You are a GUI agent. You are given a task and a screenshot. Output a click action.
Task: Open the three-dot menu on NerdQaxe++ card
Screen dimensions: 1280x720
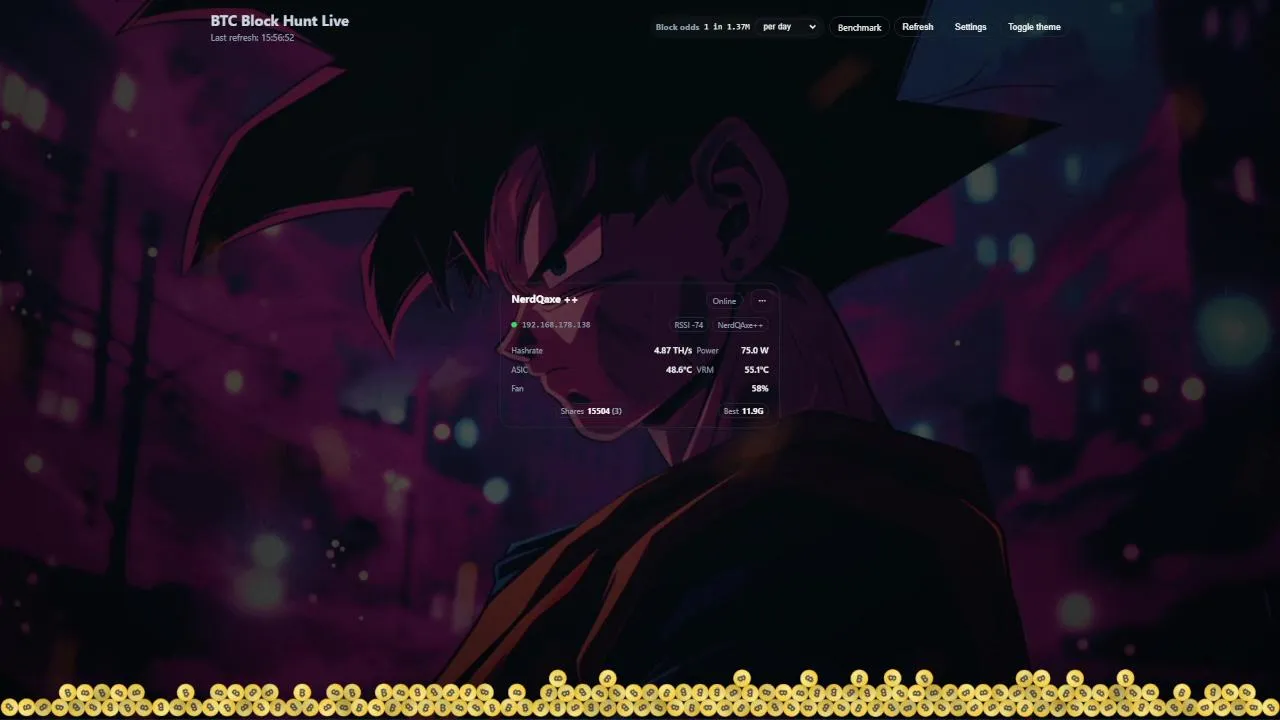[x=762, y=301]
